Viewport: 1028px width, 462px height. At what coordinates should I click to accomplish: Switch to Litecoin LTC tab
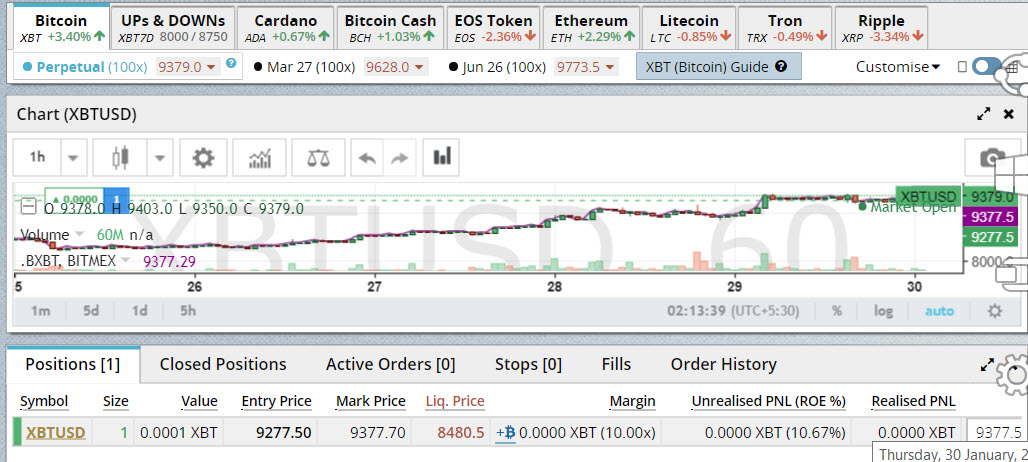[688, 28]
